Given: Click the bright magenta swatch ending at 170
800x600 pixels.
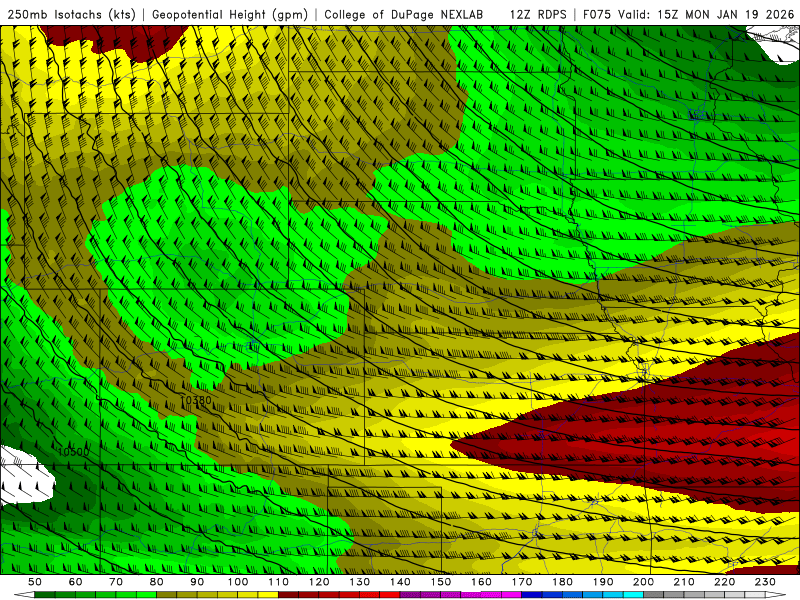Looking at the screenshot, I should click(x=512, y=595).
